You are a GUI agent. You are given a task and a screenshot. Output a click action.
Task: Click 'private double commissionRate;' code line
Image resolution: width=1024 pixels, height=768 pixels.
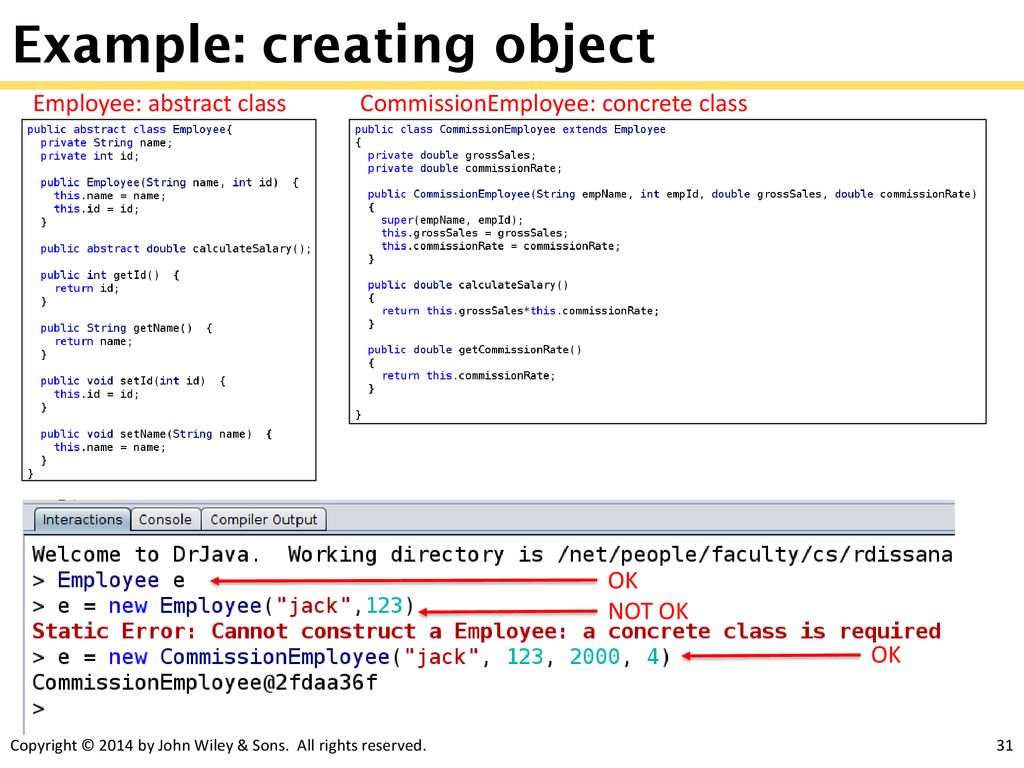pos(464,168)
